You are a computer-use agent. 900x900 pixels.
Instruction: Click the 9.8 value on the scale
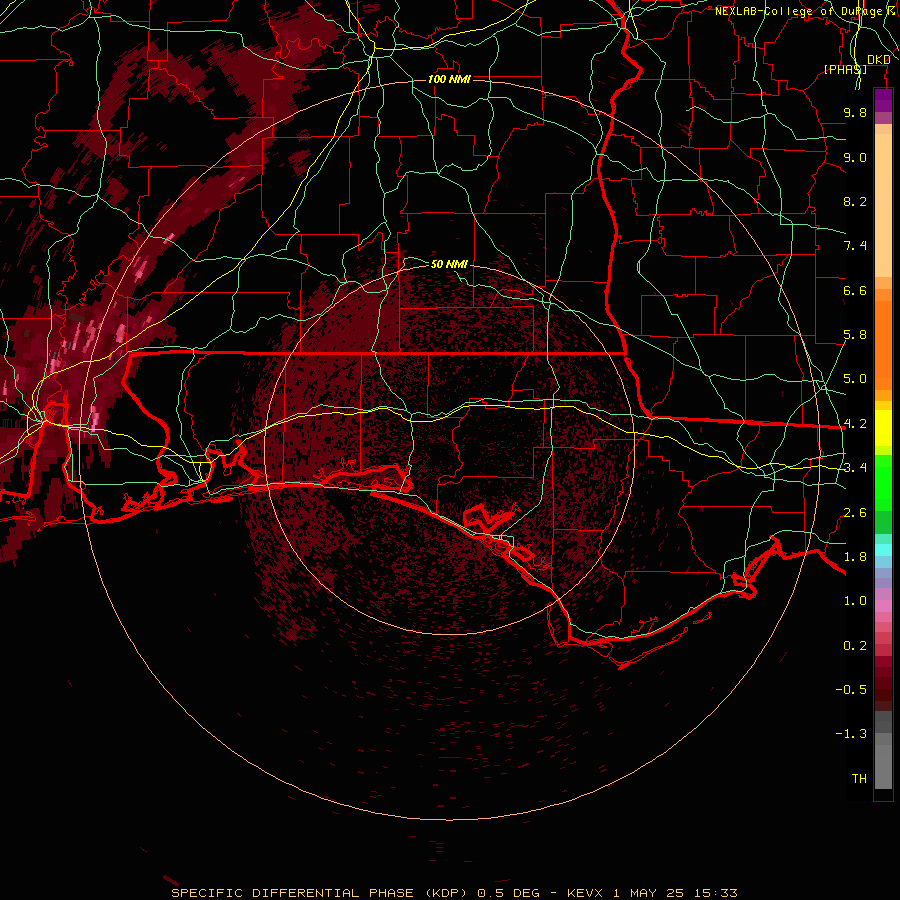(855, 112)
